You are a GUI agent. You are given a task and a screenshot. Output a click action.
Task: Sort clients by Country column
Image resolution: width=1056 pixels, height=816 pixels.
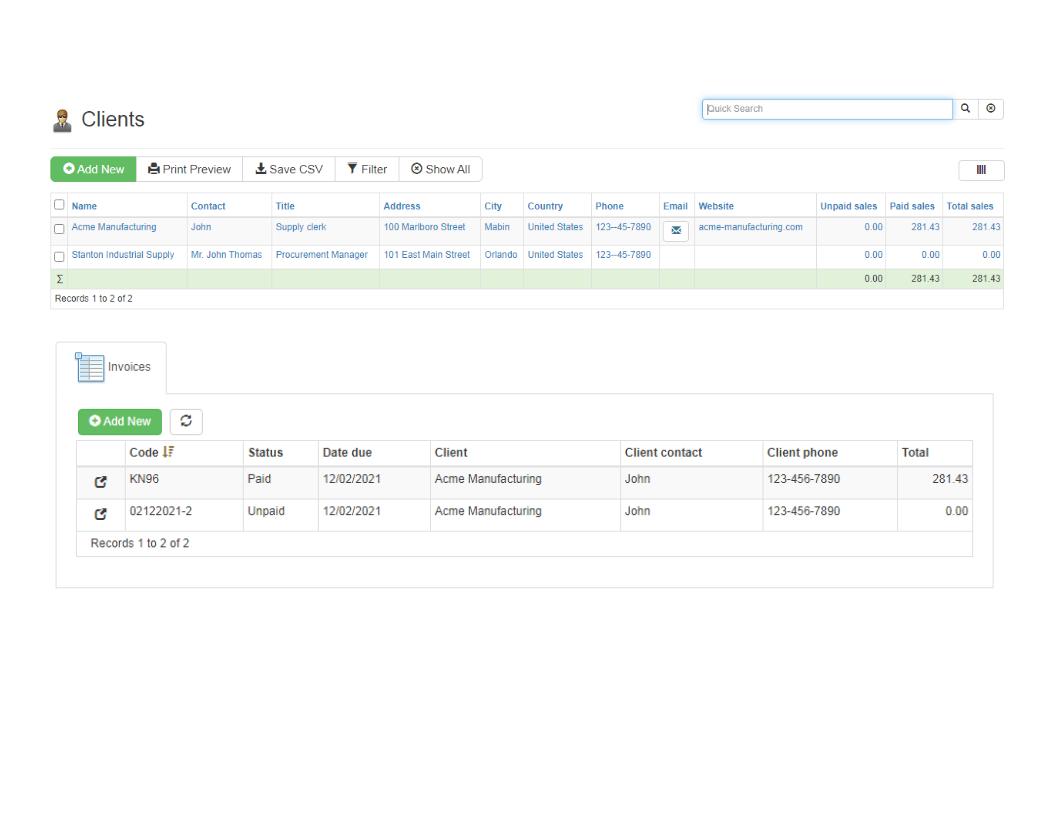(x=545, y=206)
